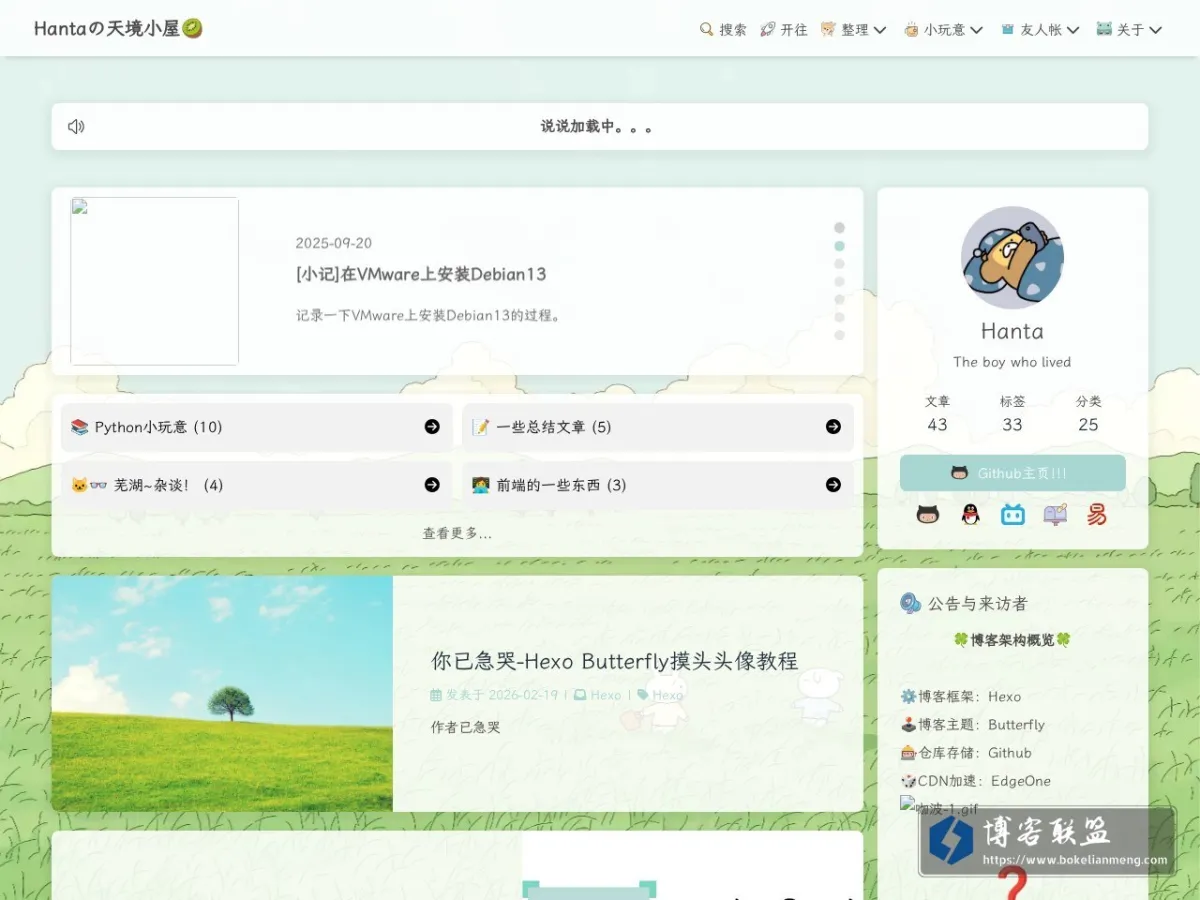This screenshot has height=900, width=1200.
Task: Open the mailbox email social icon
Action: click(x=1055, y=514)
